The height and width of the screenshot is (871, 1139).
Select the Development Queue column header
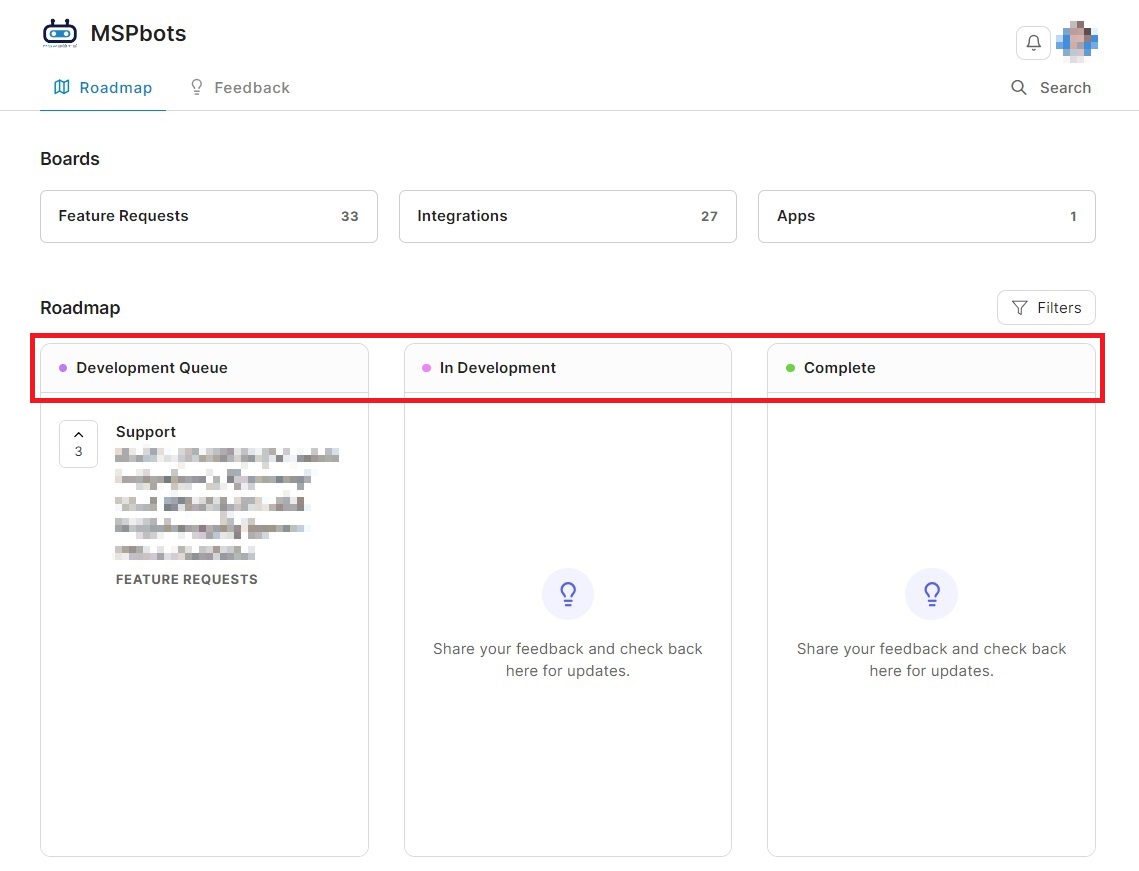(152, 368)
